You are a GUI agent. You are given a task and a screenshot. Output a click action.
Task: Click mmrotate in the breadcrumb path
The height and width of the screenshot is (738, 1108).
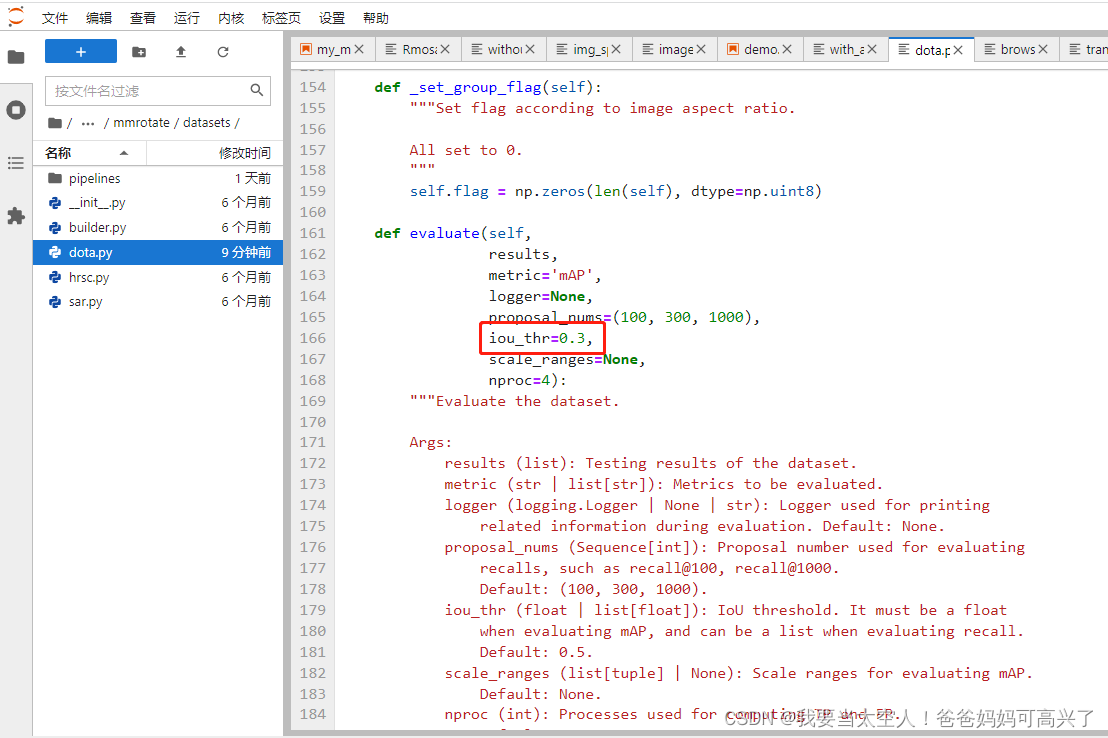pos(141,122)
